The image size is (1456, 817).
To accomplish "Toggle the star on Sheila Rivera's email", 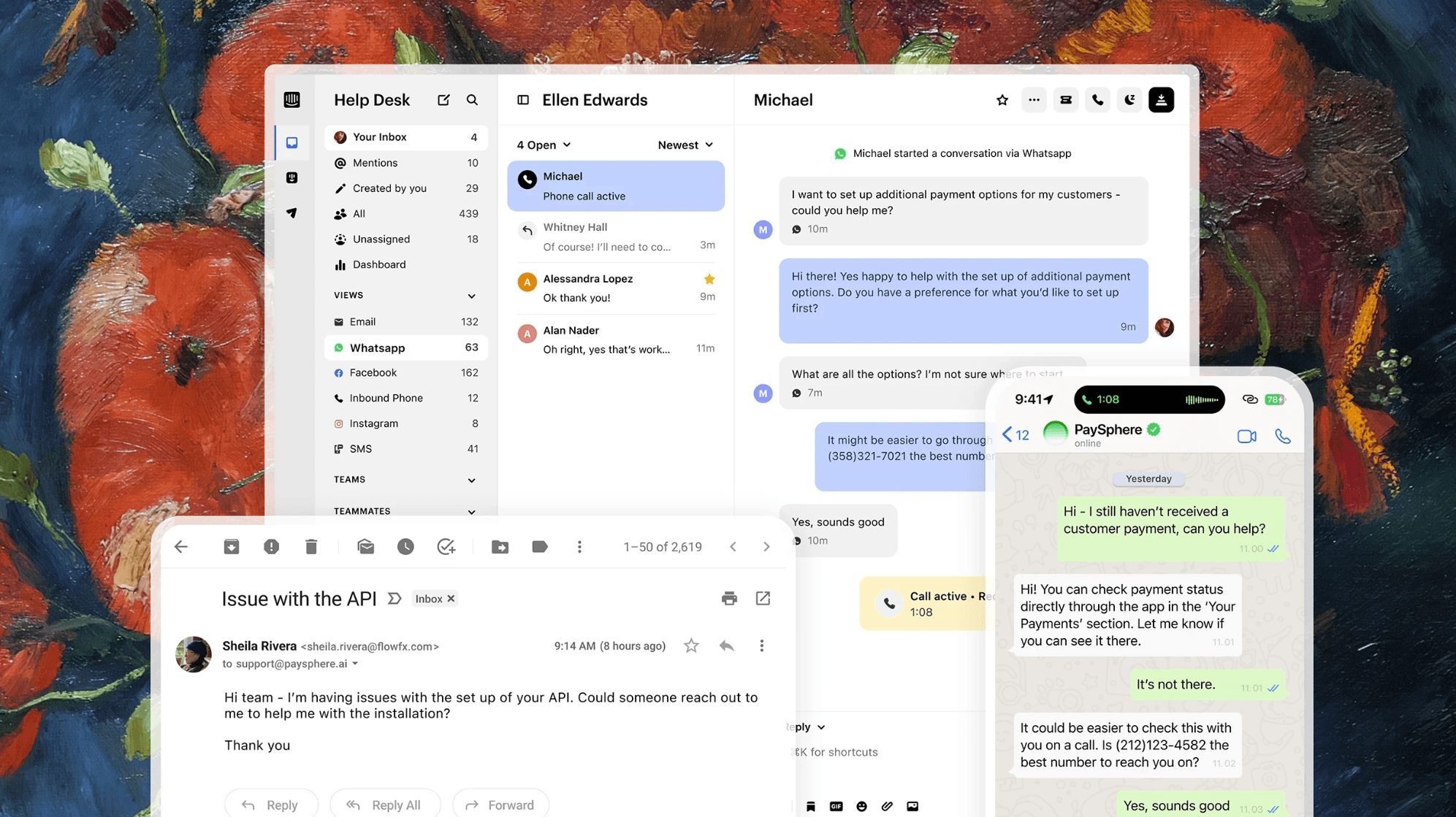I will [691, 645].
